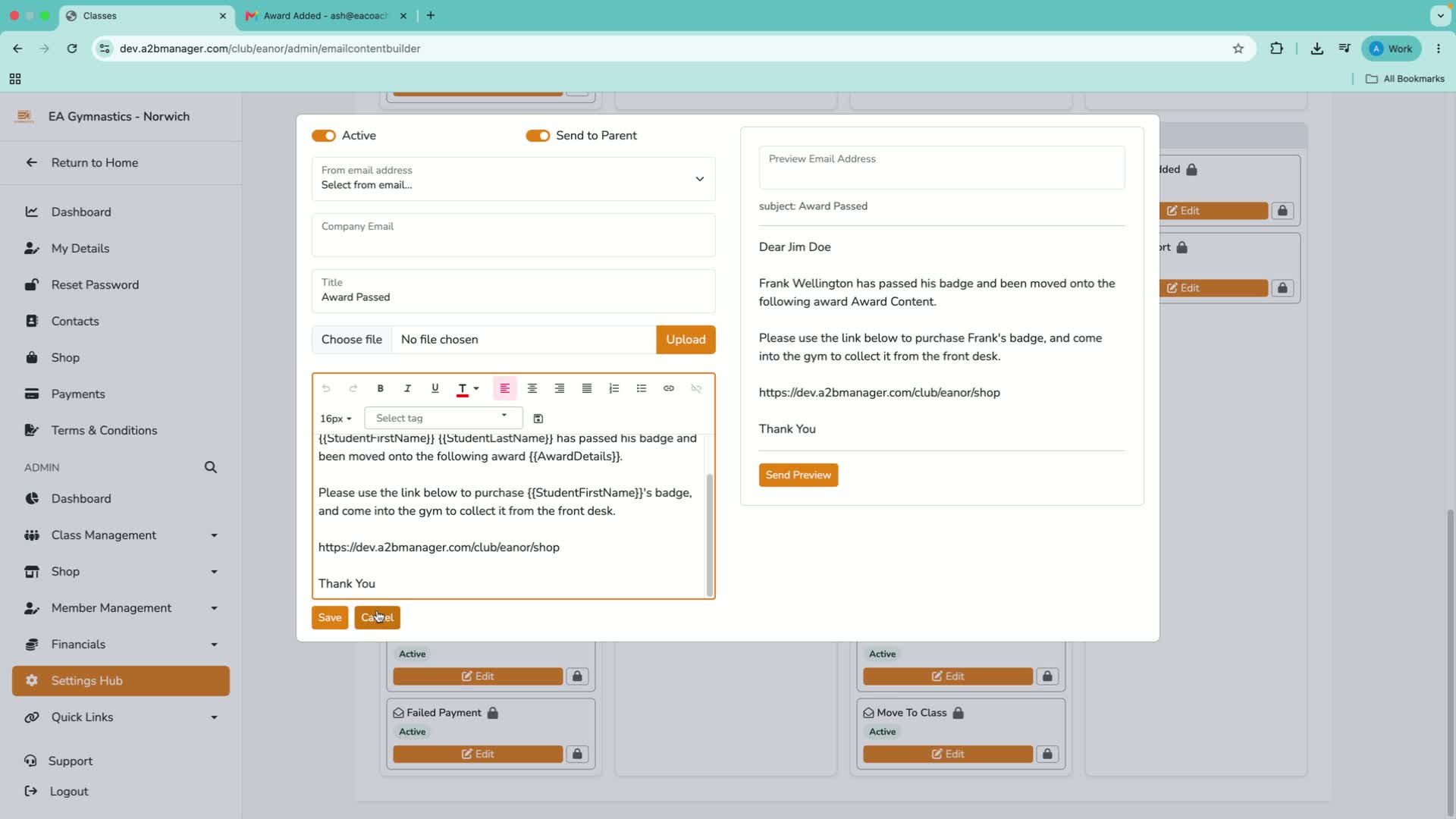Open the Select tag dropdown
The width and height of the screenshot is (1456, 819).
tap(444, 418)
